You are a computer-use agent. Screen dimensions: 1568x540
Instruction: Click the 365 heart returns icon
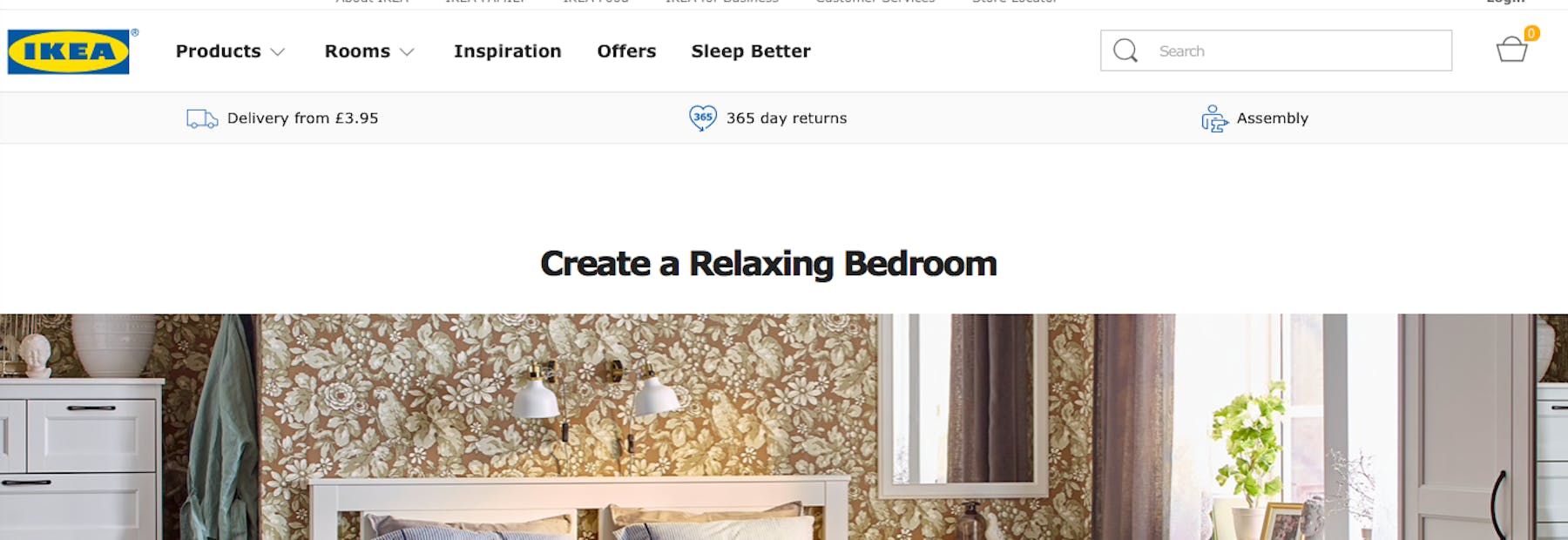pyautogui.click(x=702, y=118)
